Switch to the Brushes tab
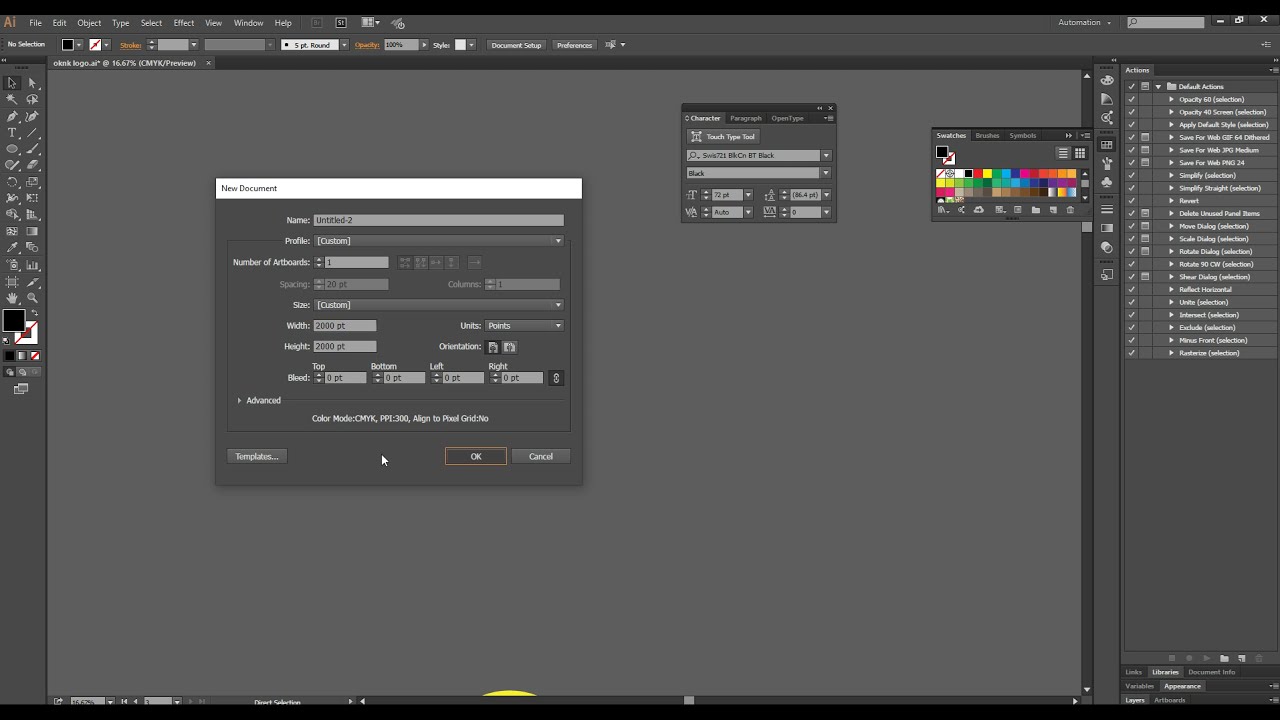The height and width of the screenshot is (720, 1280). pos(987,136)
